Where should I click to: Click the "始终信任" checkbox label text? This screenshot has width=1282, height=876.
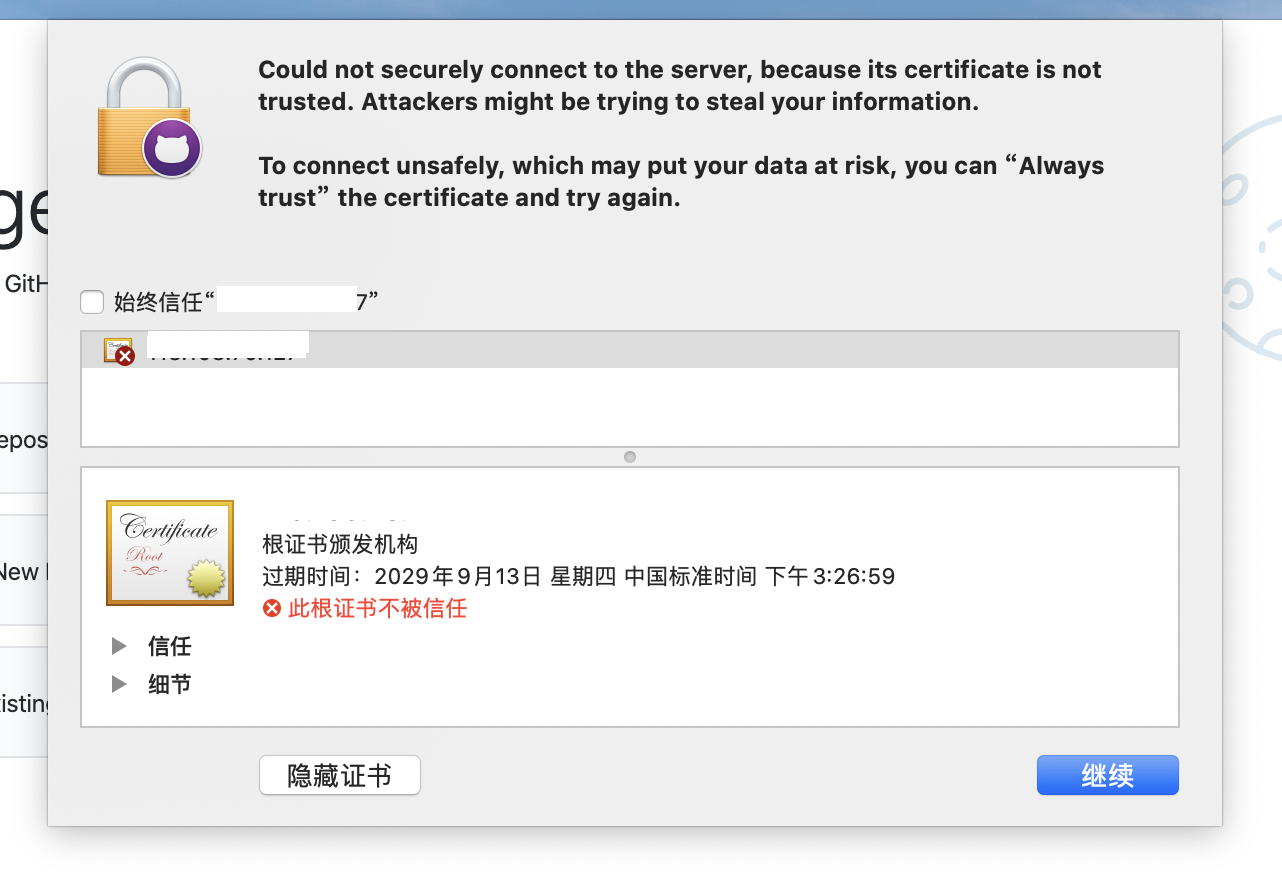[160, 301]
